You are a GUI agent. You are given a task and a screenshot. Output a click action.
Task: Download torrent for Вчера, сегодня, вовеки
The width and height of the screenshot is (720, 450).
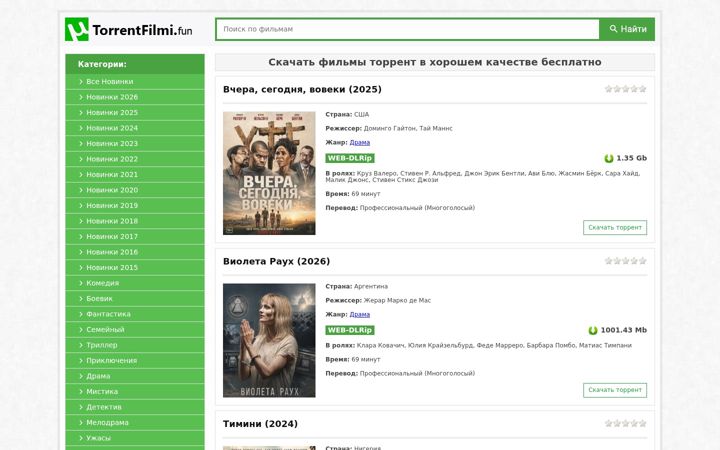click(x=615, y=227)
